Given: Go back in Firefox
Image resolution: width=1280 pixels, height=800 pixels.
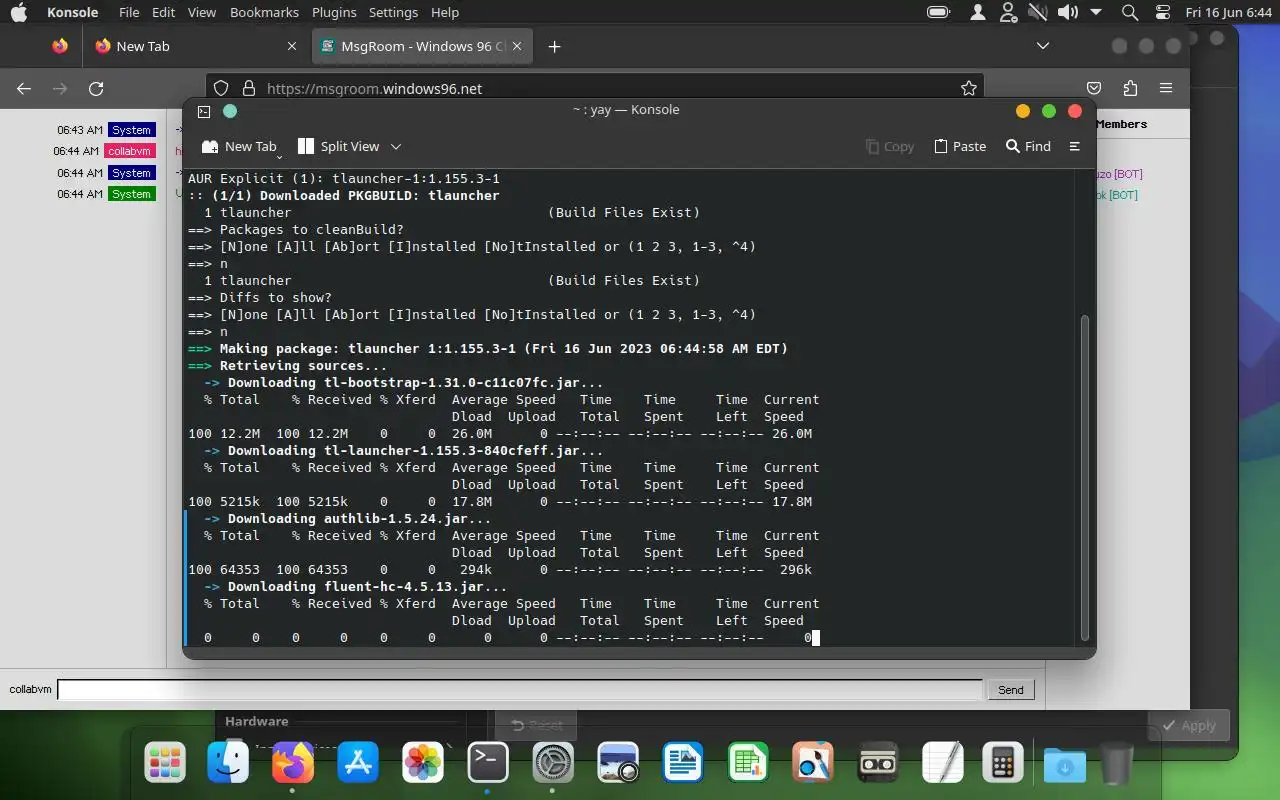Looking at the screenshot, I should coord(24,88).
